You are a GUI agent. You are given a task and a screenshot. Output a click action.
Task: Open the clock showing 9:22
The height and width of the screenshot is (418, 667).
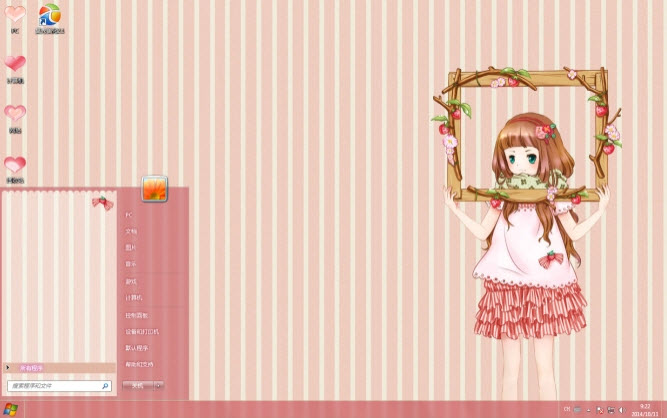[645, 410]
